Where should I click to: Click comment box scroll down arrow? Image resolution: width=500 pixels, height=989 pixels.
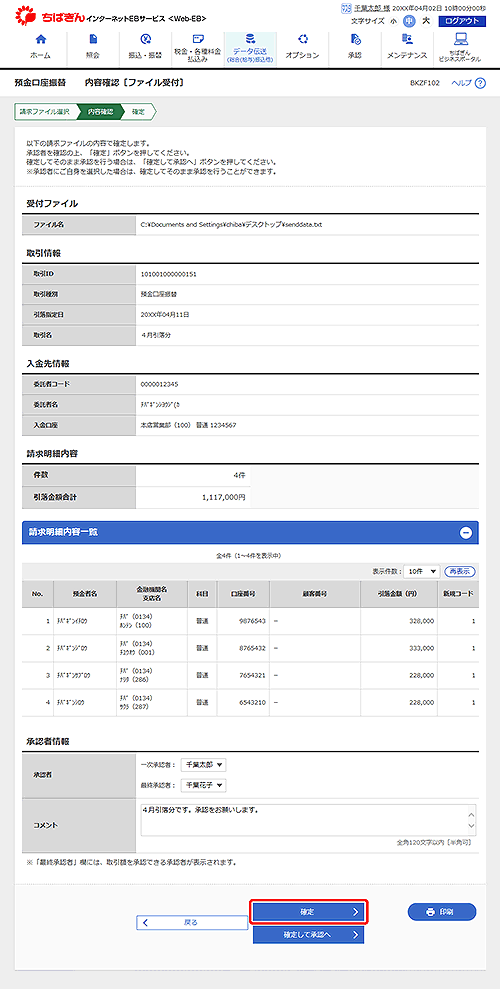(471, 827)
